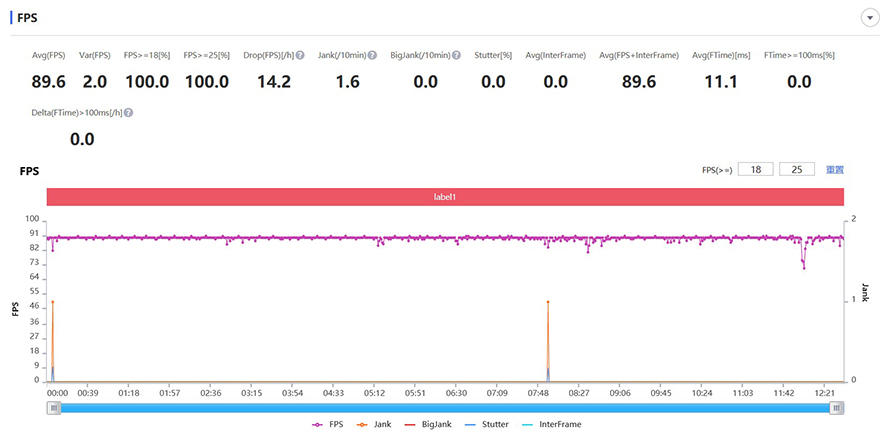Click help icon beside Jank(/10min)
Viewport: 890px width, 433px height.
coord(372,56)
